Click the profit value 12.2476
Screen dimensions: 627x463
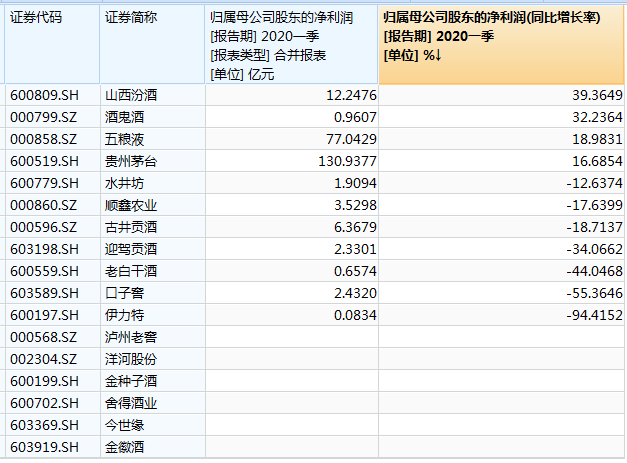coord(351,95)
